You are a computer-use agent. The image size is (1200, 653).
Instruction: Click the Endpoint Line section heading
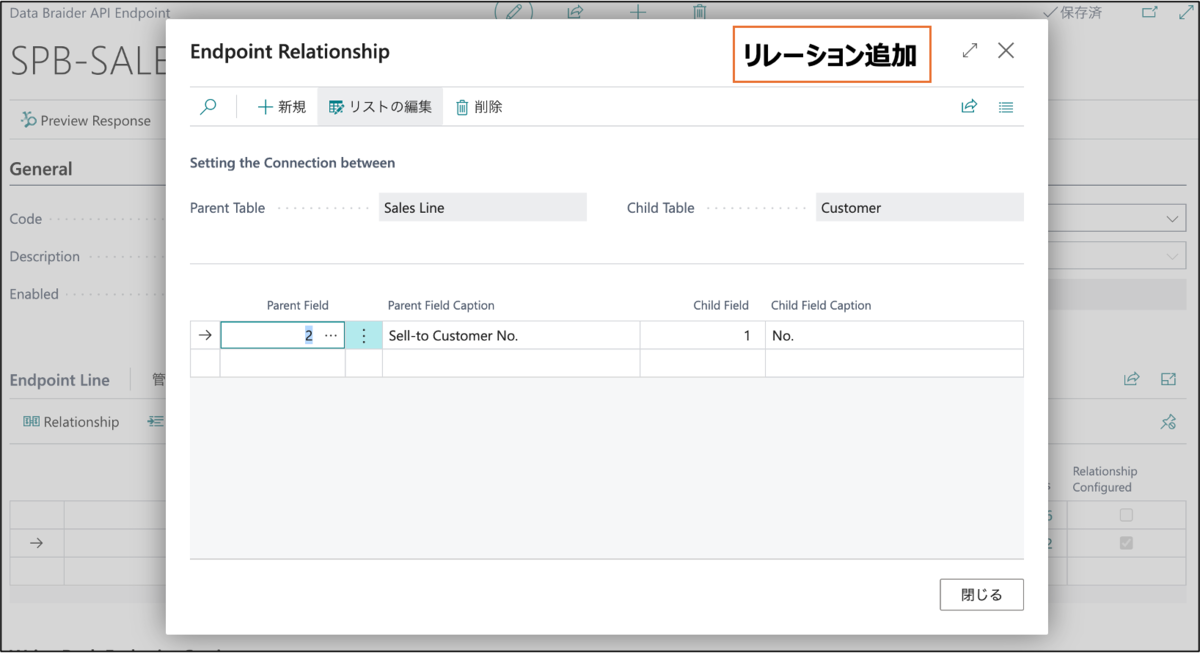(60, 380)
